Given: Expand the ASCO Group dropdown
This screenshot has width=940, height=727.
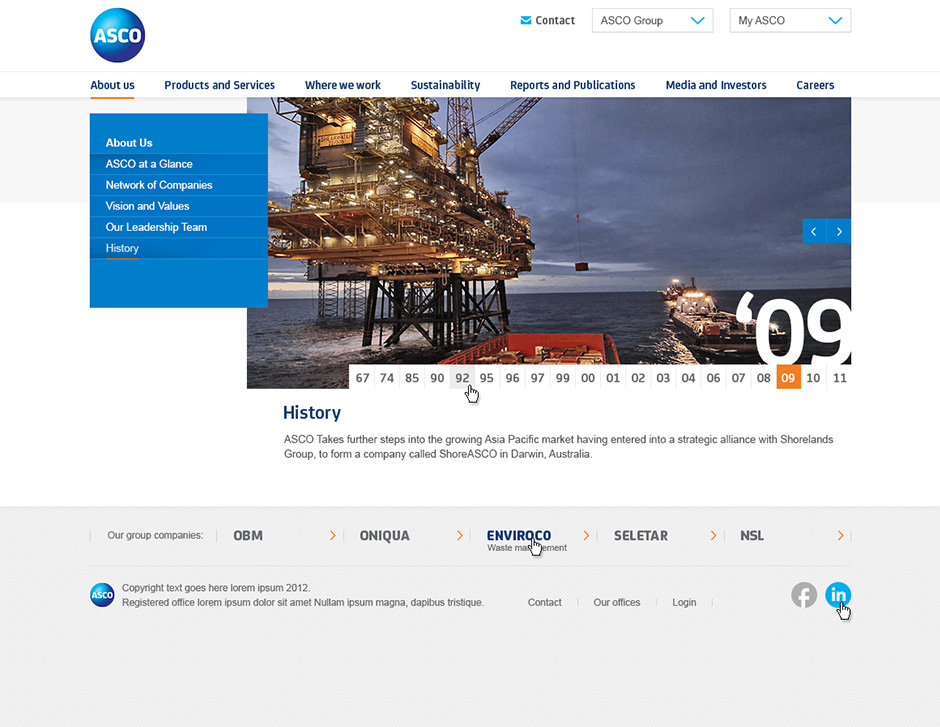Looking at the screenshot, I should tap(652, 20).
